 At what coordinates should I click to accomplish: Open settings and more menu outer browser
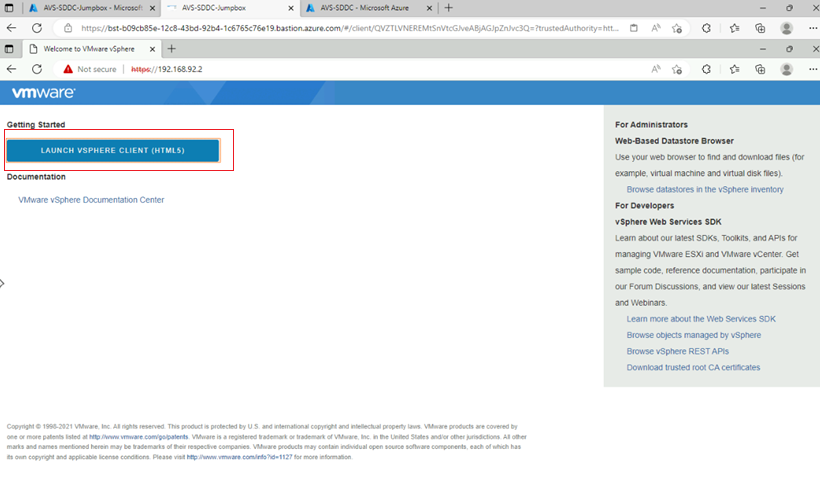(813, 28)
